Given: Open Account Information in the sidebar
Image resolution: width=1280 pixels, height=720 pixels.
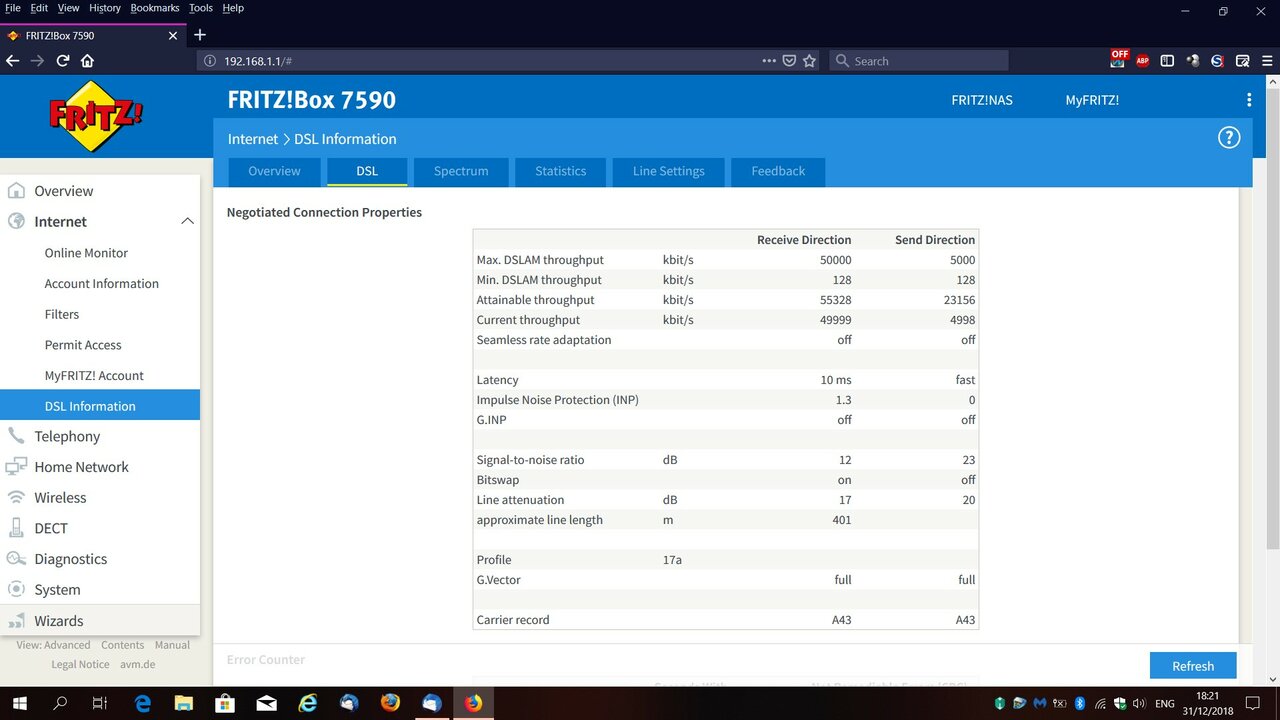Looking at the screenshot, I should 100,284.
